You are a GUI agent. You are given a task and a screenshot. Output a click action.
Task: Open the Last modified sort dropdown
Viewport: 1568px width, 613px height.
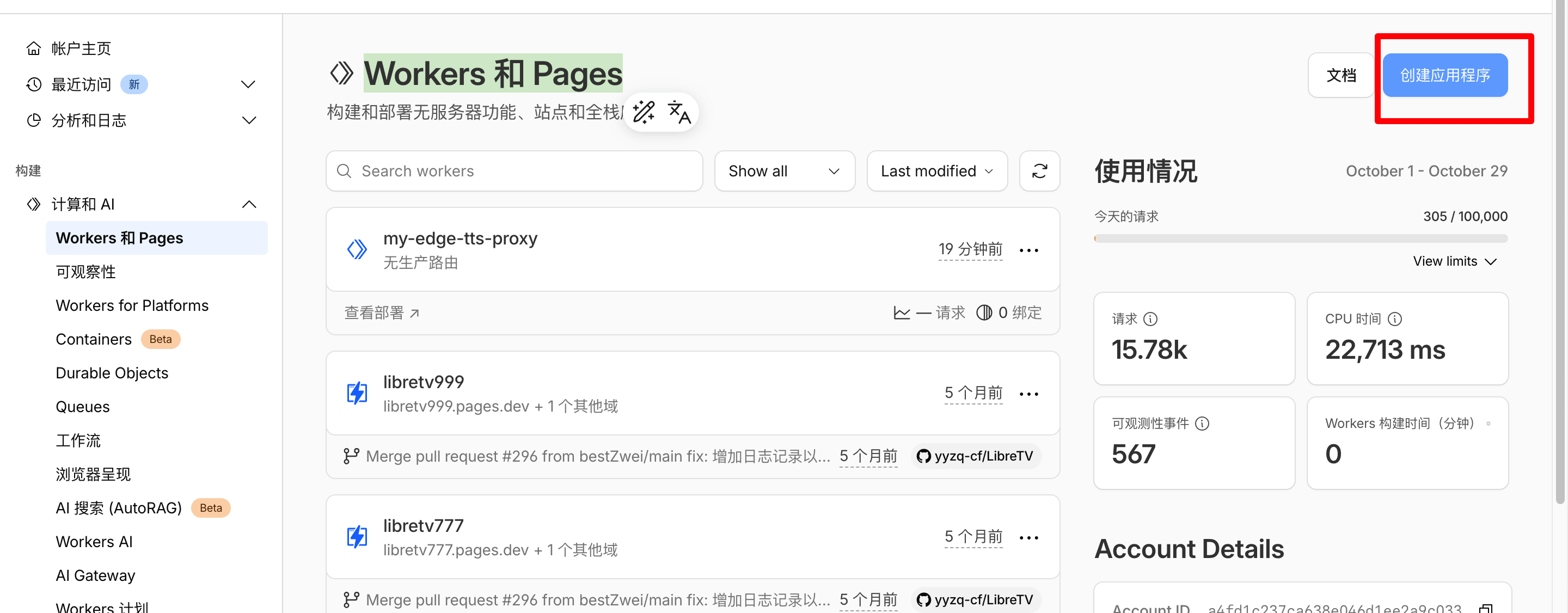[936, 171]
